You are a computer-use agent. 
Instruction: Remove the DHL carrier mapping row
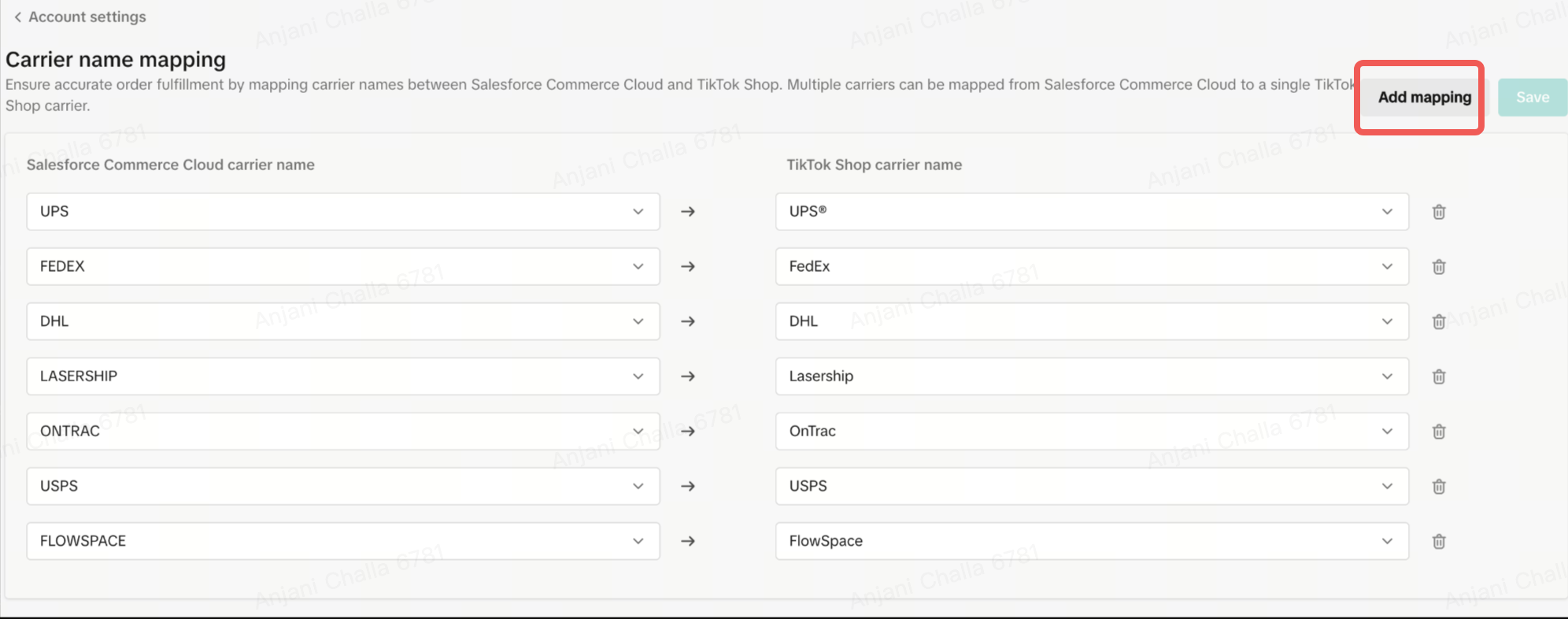coord(1439,321)
